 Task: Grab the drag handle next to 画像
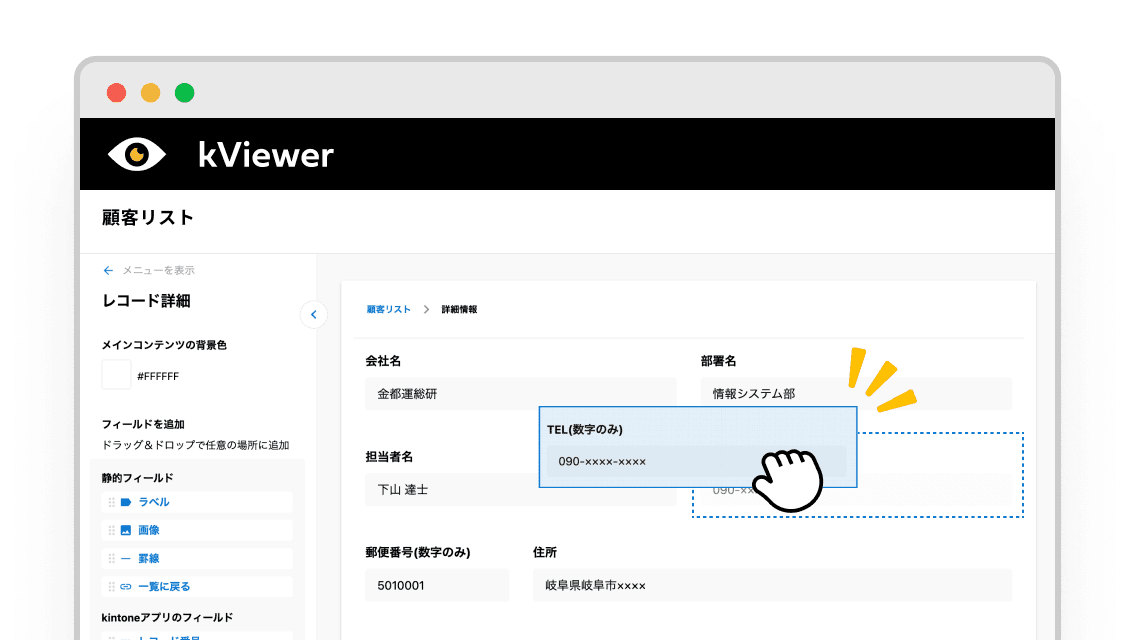112,530
